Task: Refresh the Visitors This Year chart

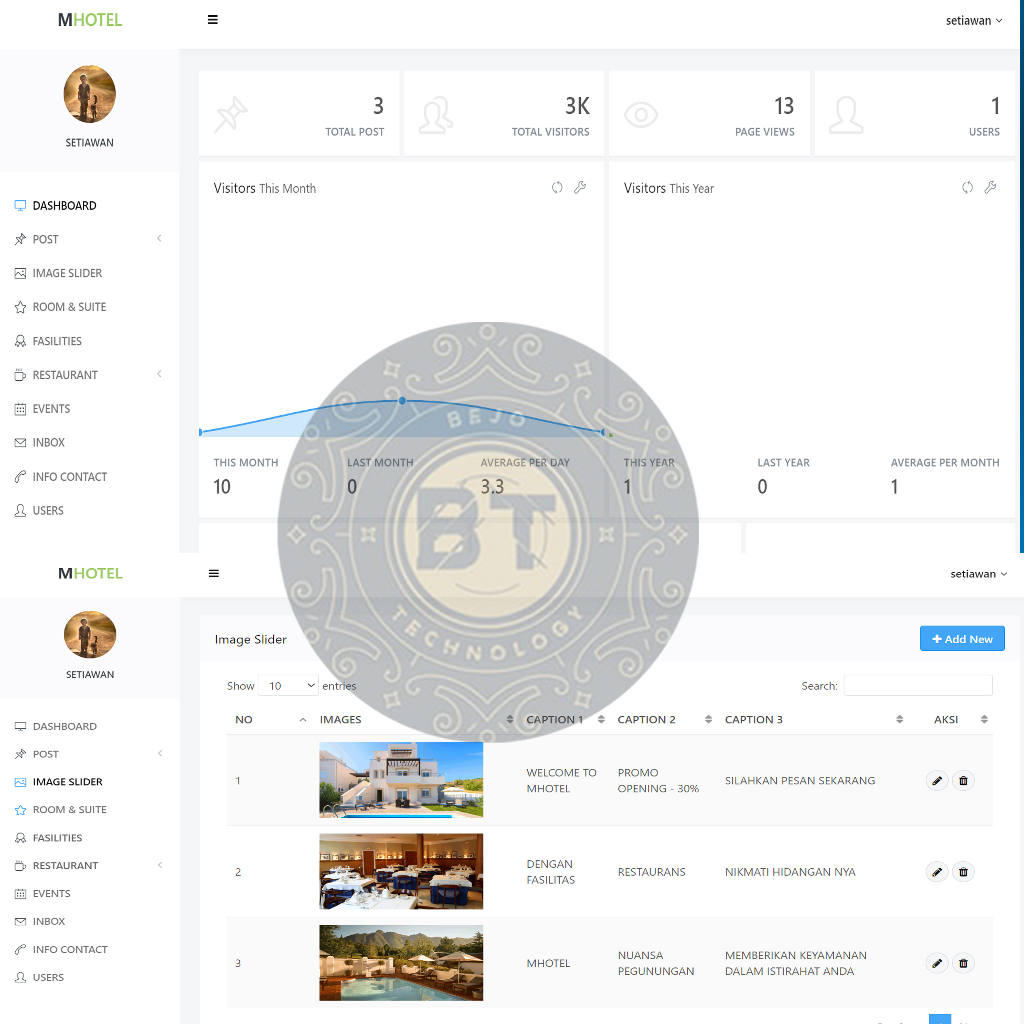Action: click(x=967, y=188)
